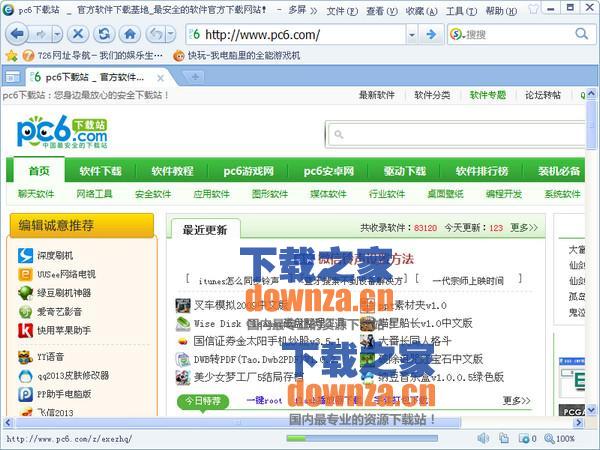Open the 100% zoom control in status bar

pyautogui.click(x=559, y=439)
